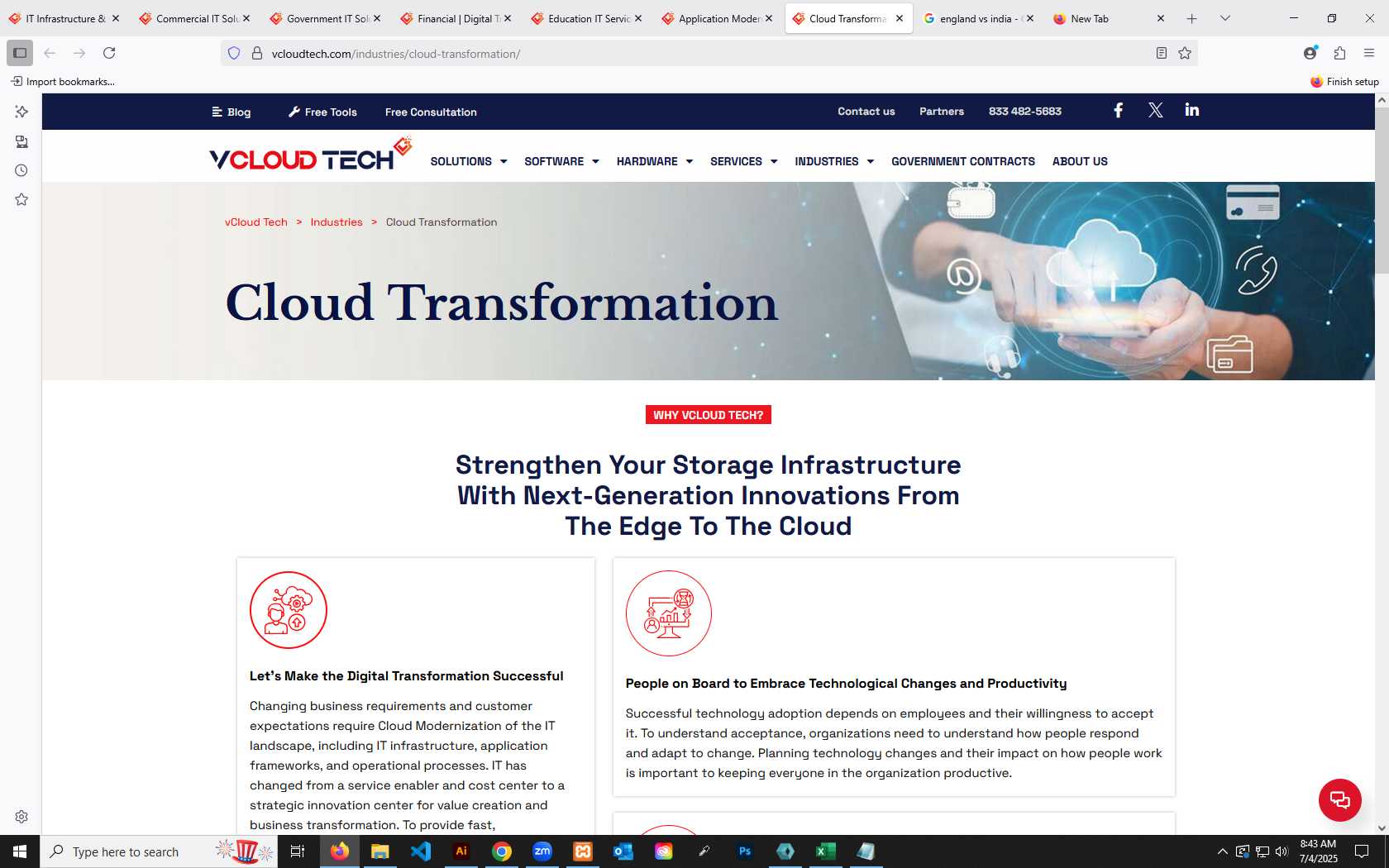
Task: Click the address bar URL field
Action: click(x=711, y=53)
